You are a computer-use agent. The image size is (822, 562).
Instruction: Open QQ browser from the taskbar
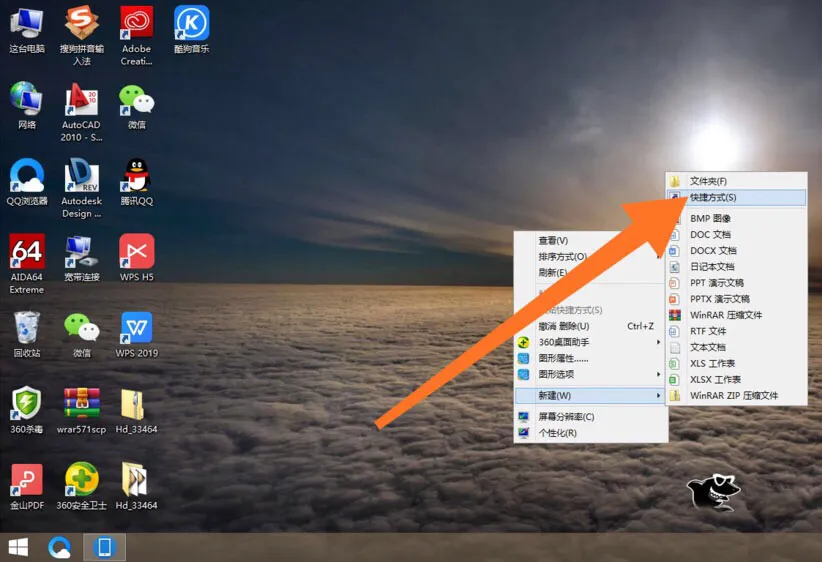tap(59, 548)
